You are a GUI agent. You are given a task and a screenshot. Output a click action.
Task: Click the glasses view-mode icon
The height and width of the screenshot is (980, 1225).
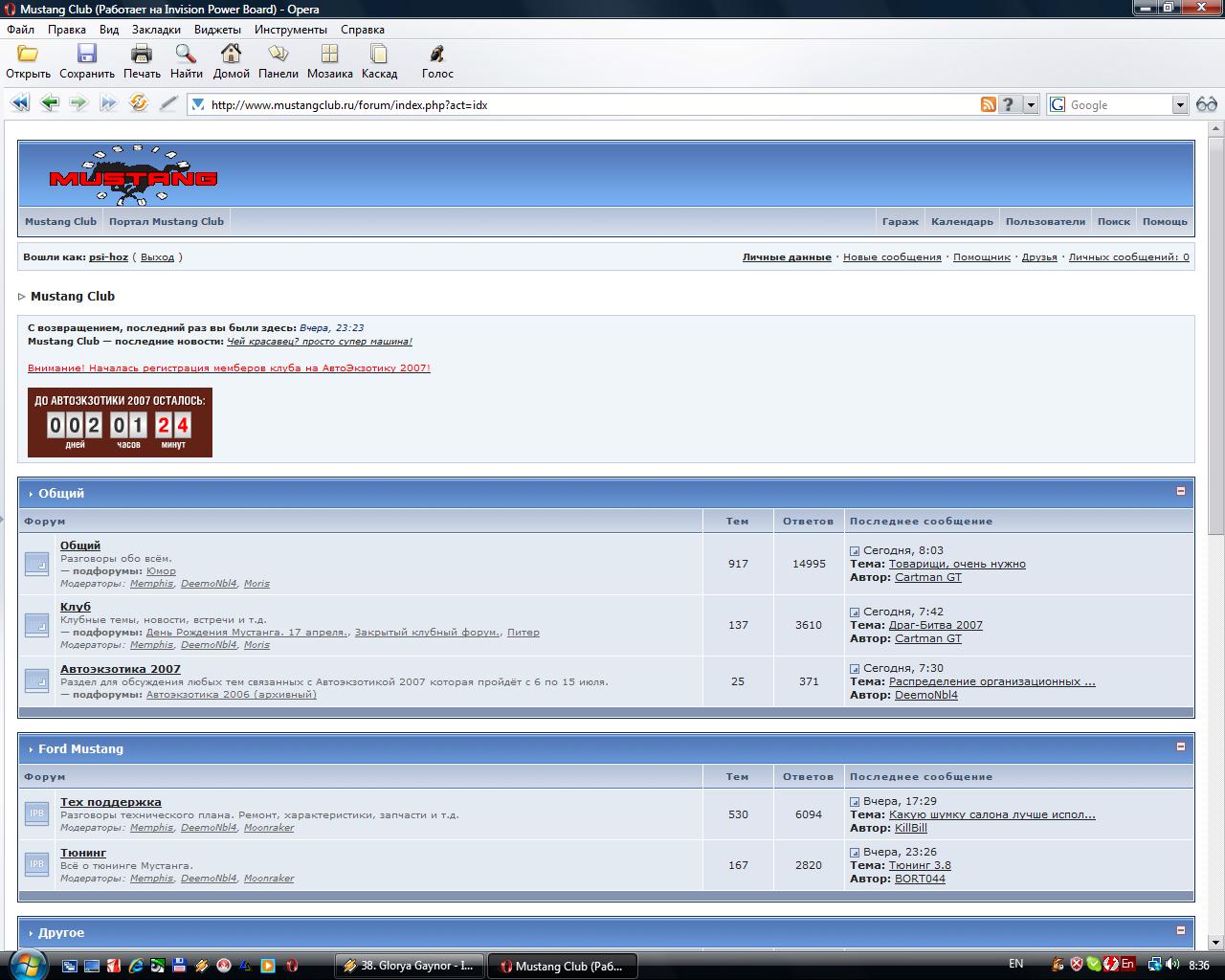1207,104
